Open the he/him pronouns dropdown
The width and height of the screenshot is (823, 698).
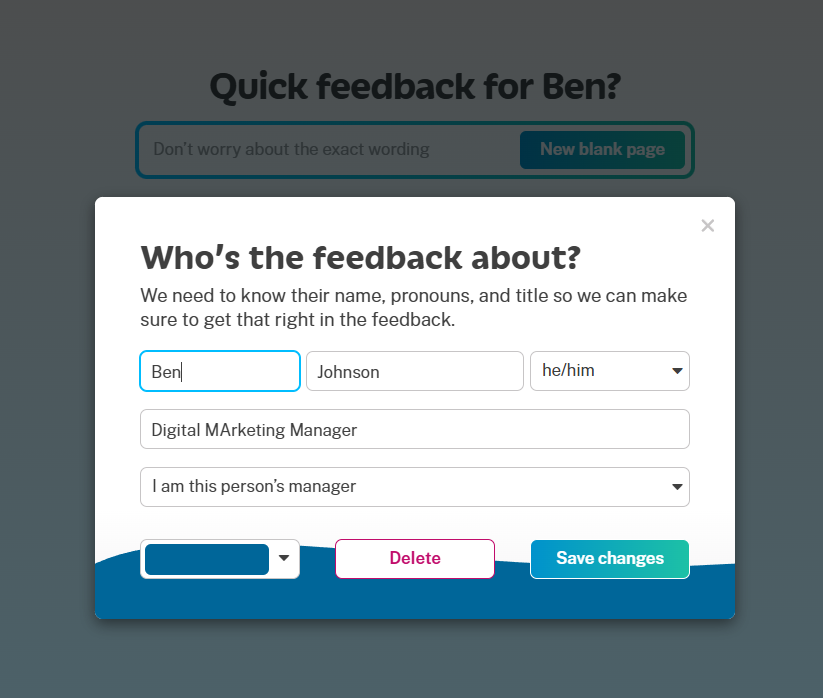click(x=600, y=371)
